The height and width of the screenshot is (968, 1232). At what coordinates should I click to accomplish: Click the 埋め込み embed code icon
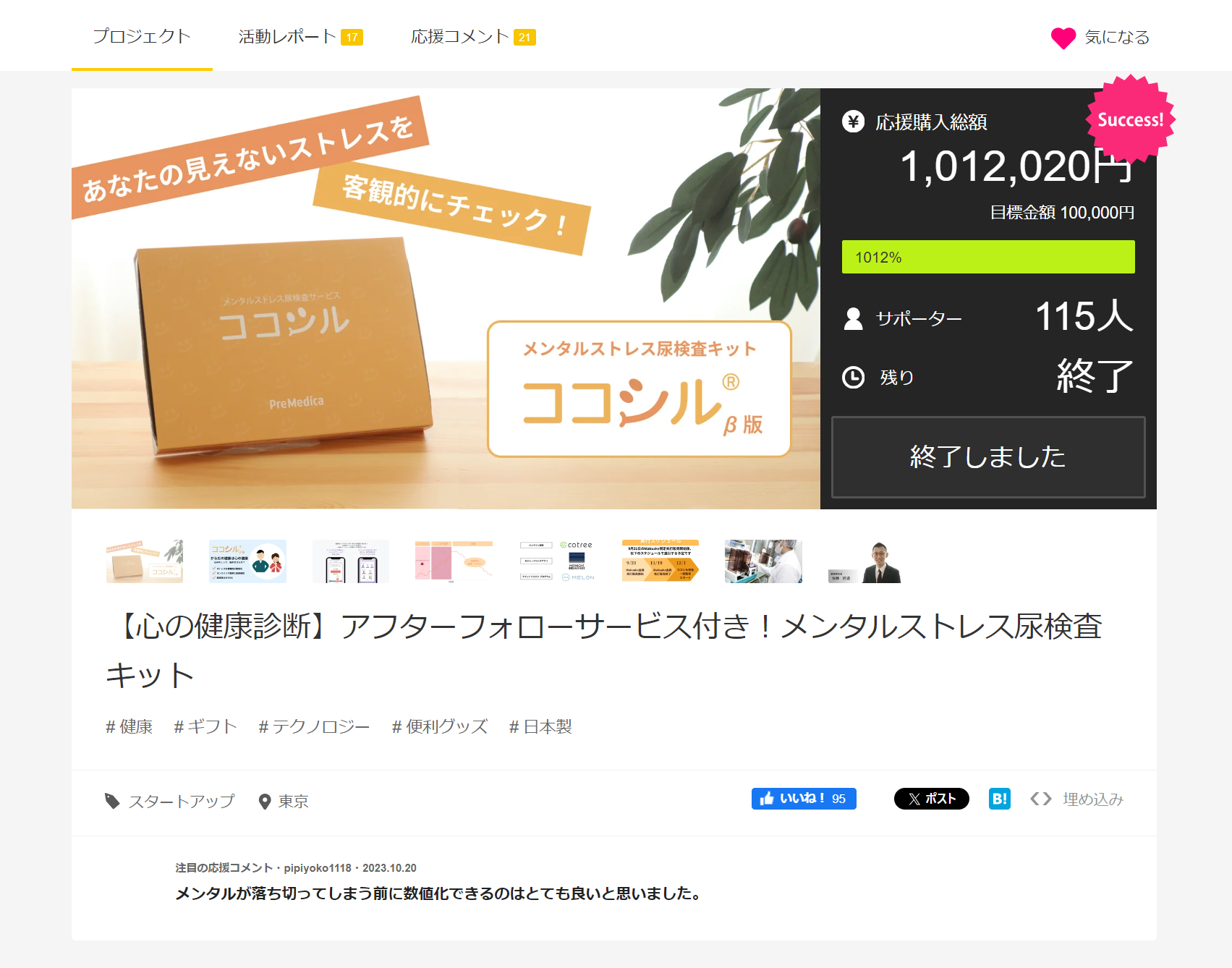[1041, 799]
